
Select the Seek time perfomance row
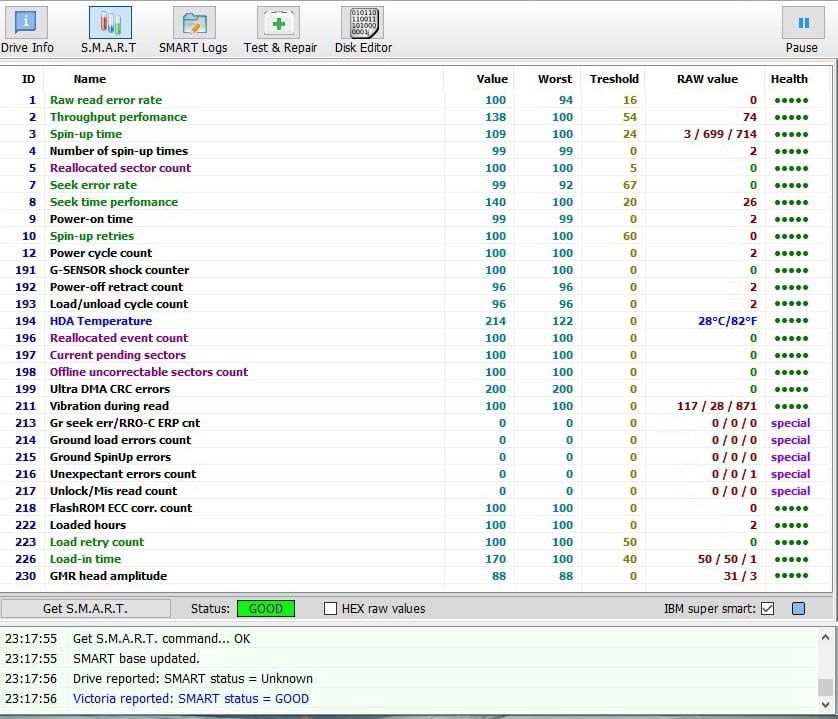point(417,202)
